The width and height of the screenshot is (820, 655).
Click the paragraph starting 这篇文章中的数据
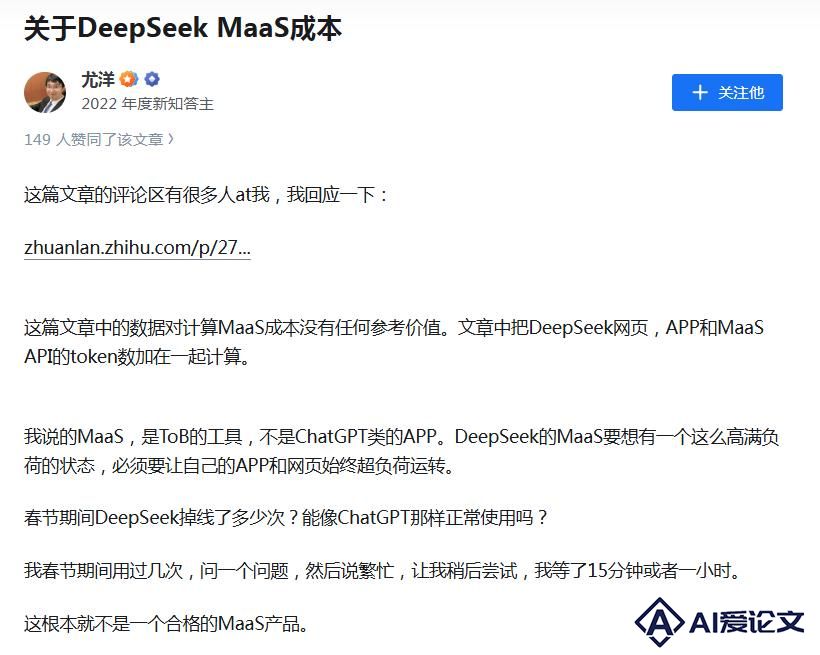tap(394, 342)
